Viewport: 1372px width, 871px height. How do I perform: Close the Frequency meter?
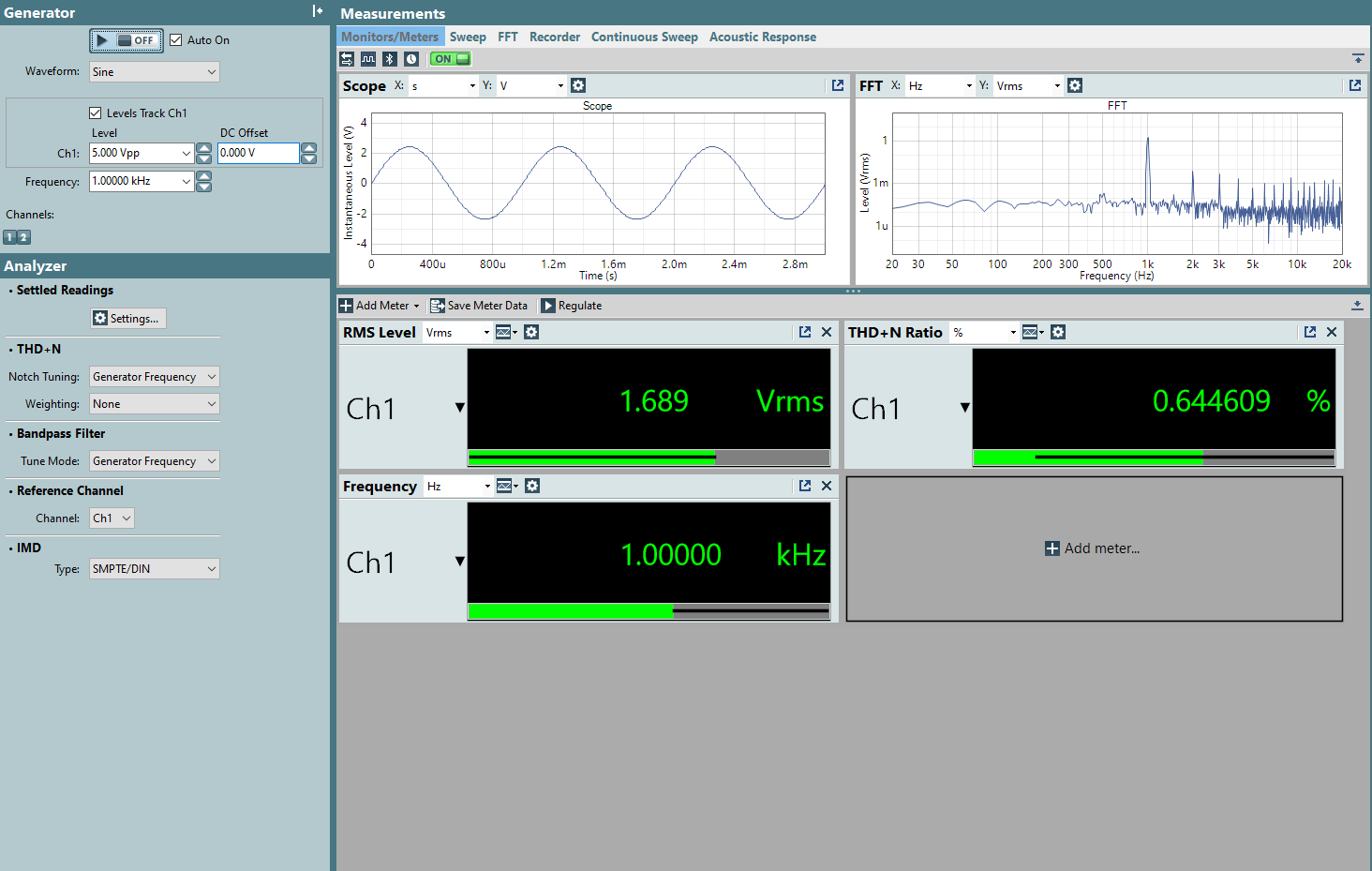coord(827,486)
